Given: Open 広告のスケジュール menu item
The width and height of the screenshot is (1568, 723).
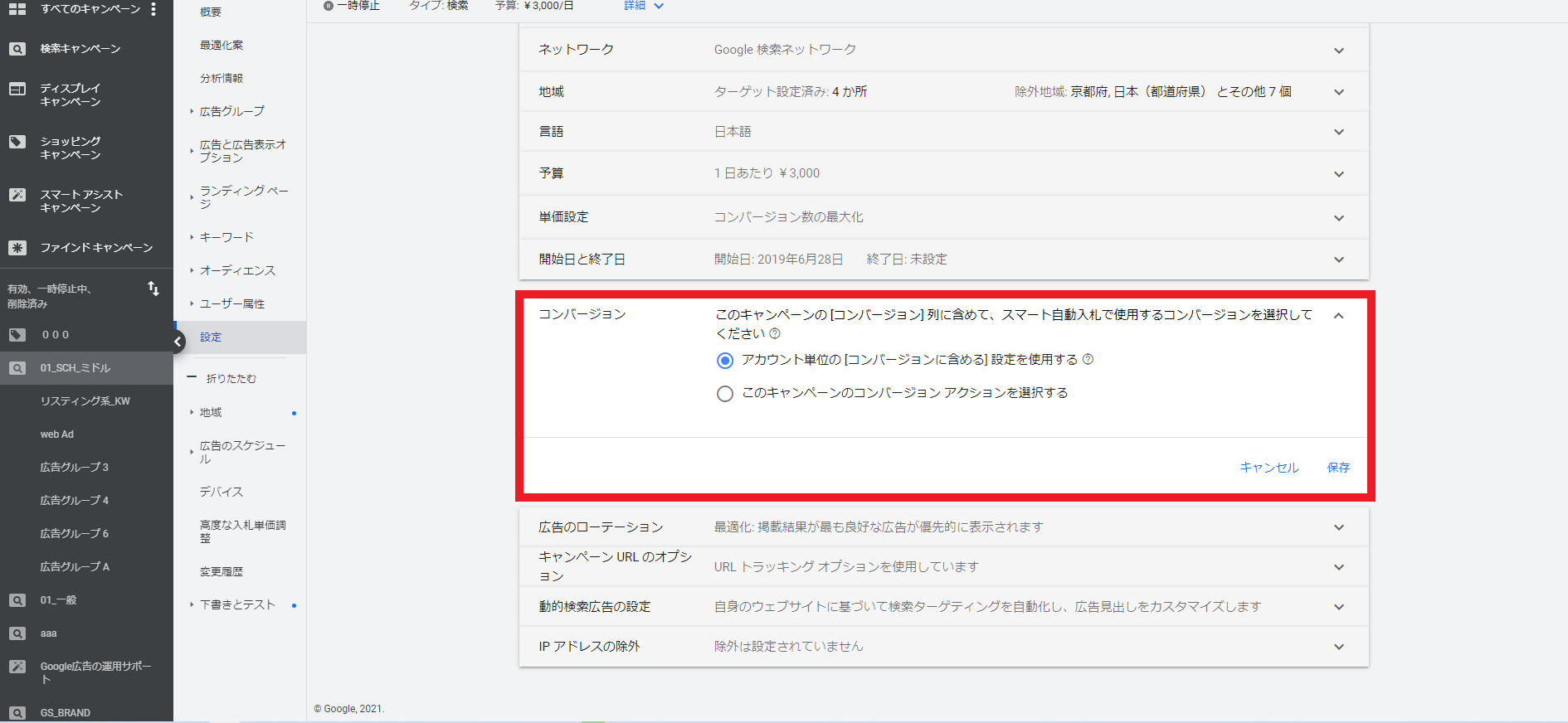Looking at the screenshot, I should [x=242, y=452].
